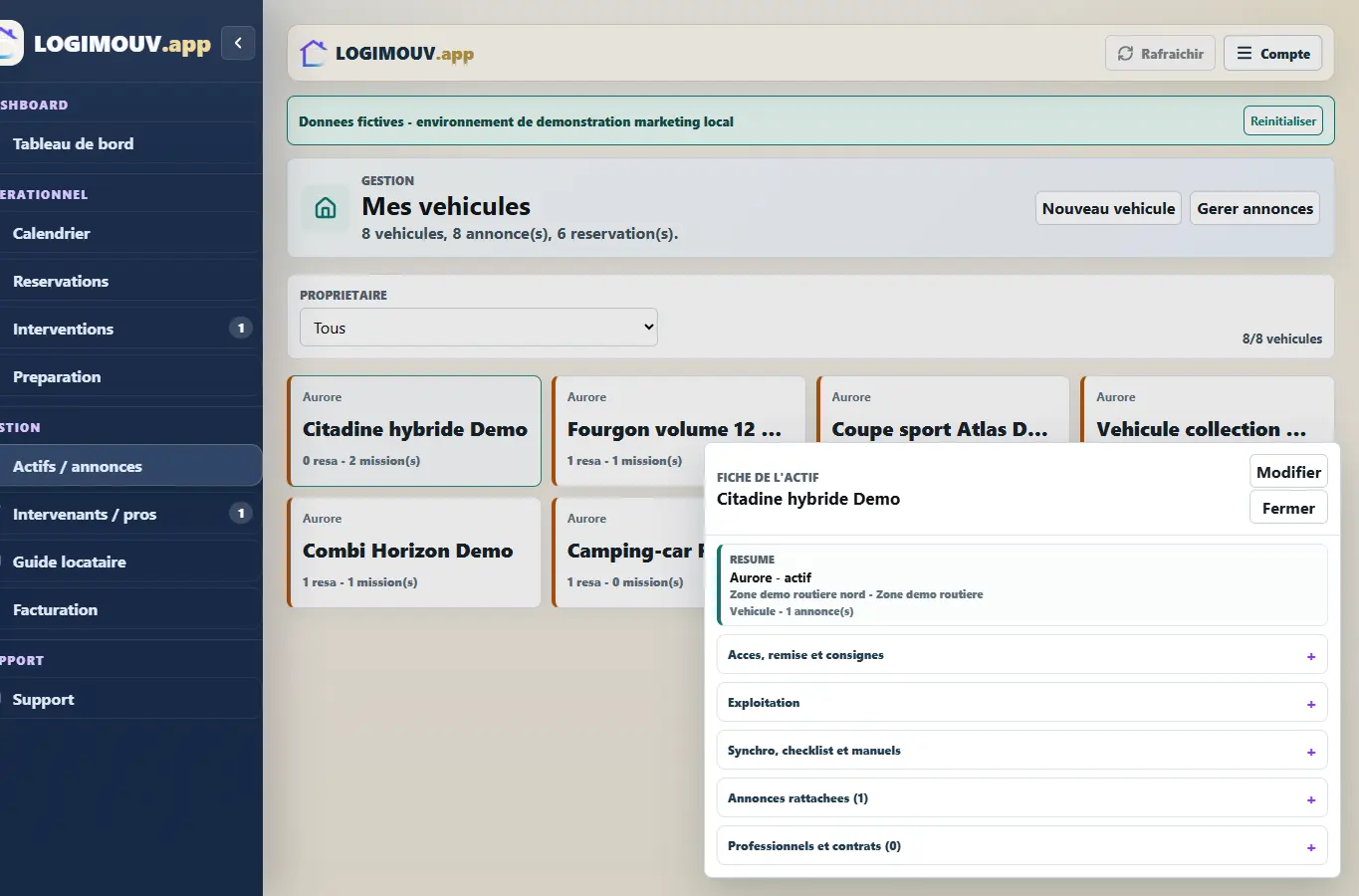Viewport: 1359px width, 896px height.
Task: Select the Coupe sport Atlas vehicle card
Action: (x=943, y=409)
